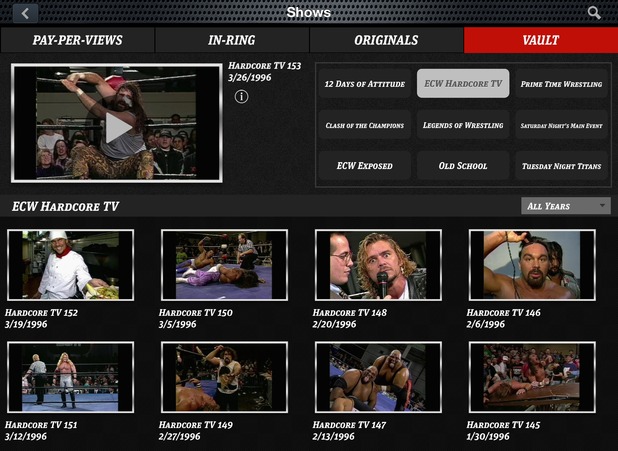The width and height of the screenshot is (618, 451).
Task: Click the 'Hardcore TV 150' caption
Action: [x=195, y=313]
